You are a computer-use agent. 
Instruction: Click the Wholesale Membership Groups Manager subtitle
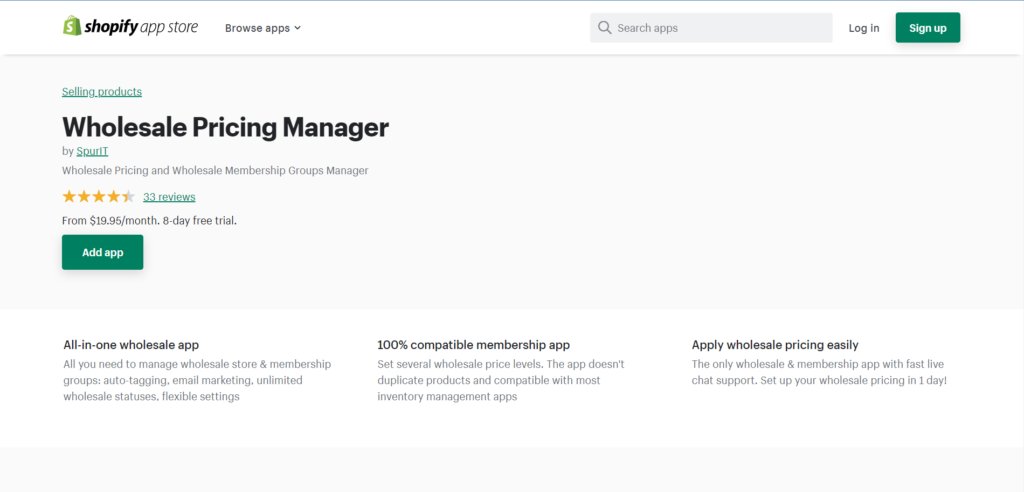pos(216,171)
